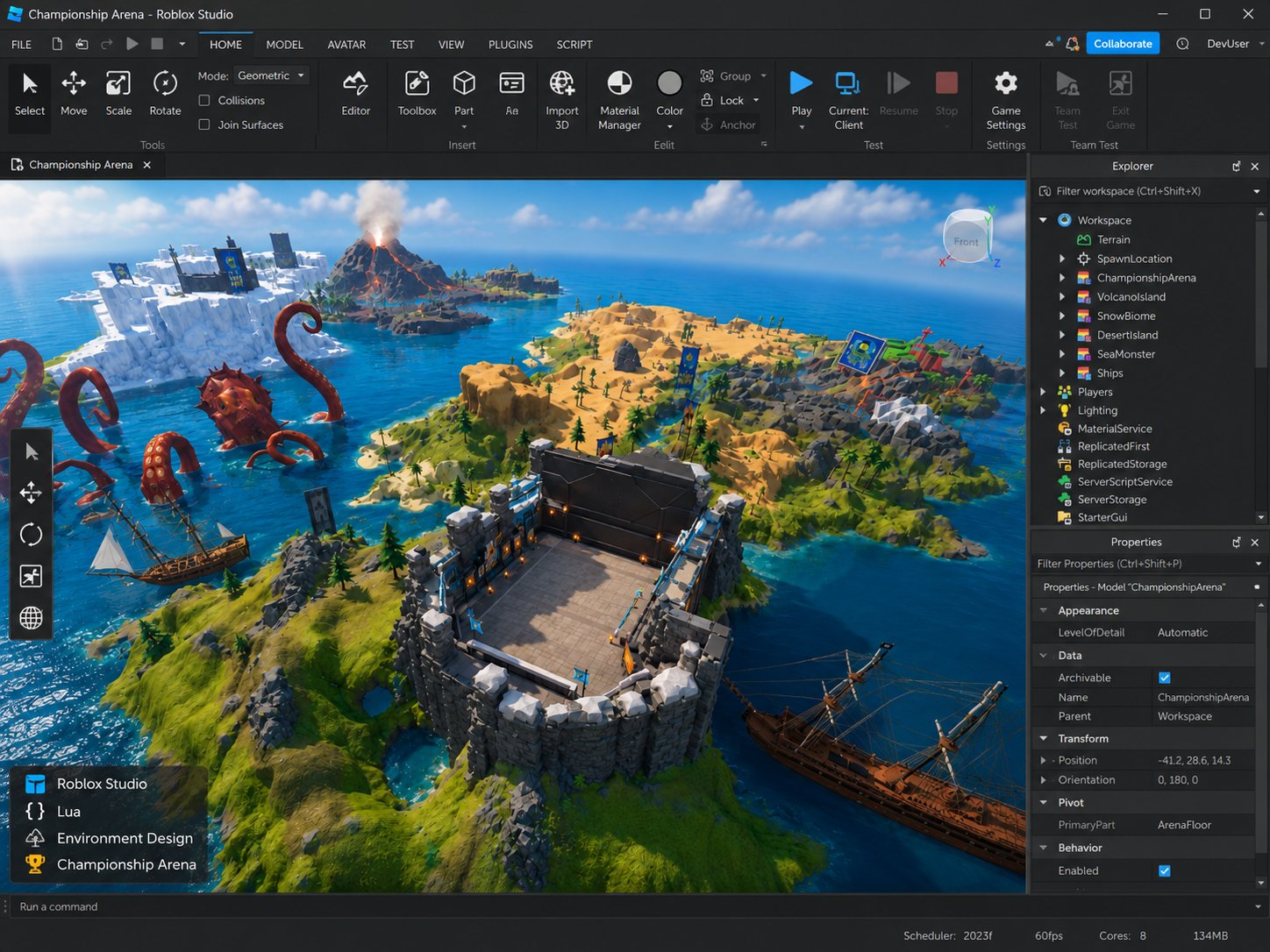Close the Explorer panel
Image resolution: width=1270 pixels, height=952 pixels.
[1254, 166]
